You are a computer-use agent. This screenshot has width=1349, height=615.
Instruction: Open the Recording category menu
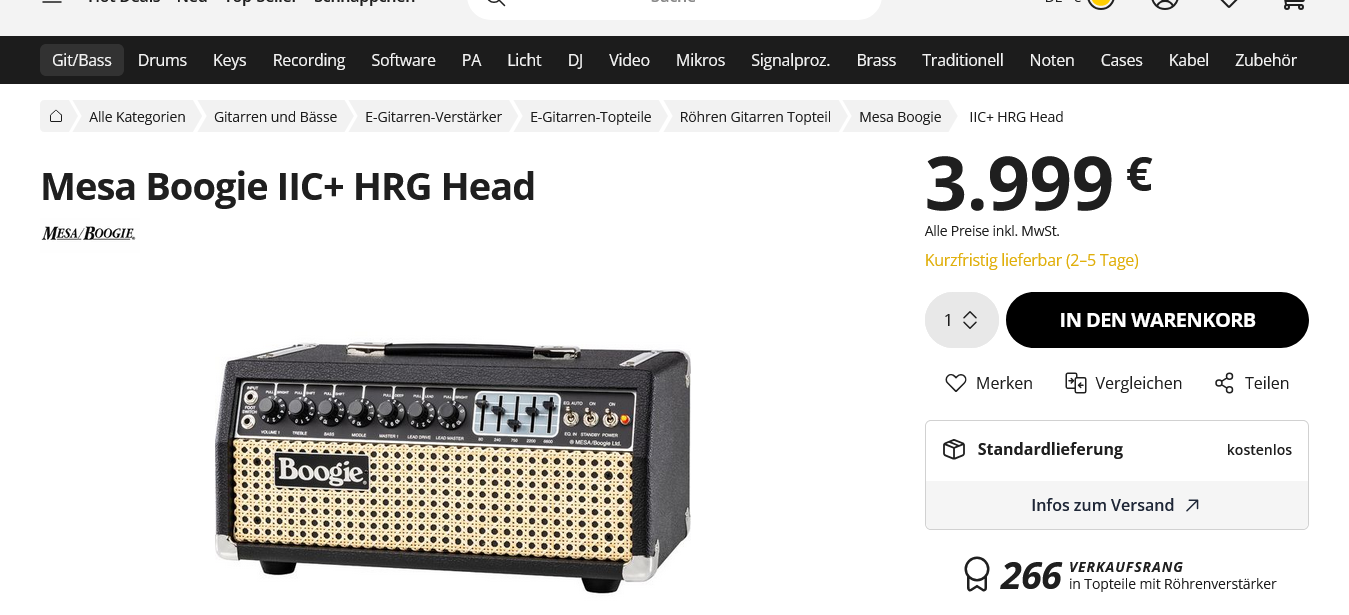[x=309, y=60]
